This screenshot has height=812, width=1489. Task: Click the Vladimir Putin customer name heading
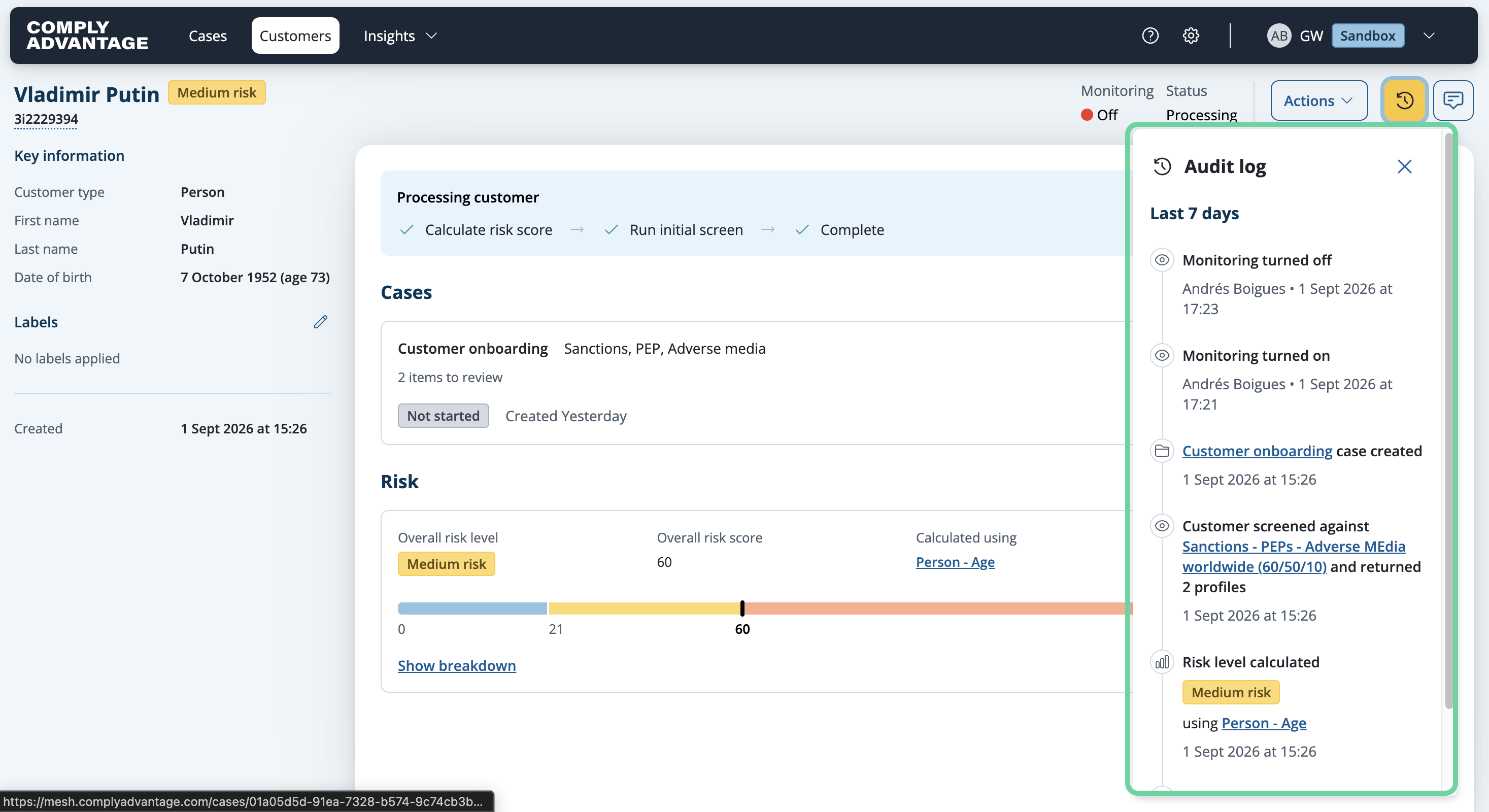[x=87, y=94]
